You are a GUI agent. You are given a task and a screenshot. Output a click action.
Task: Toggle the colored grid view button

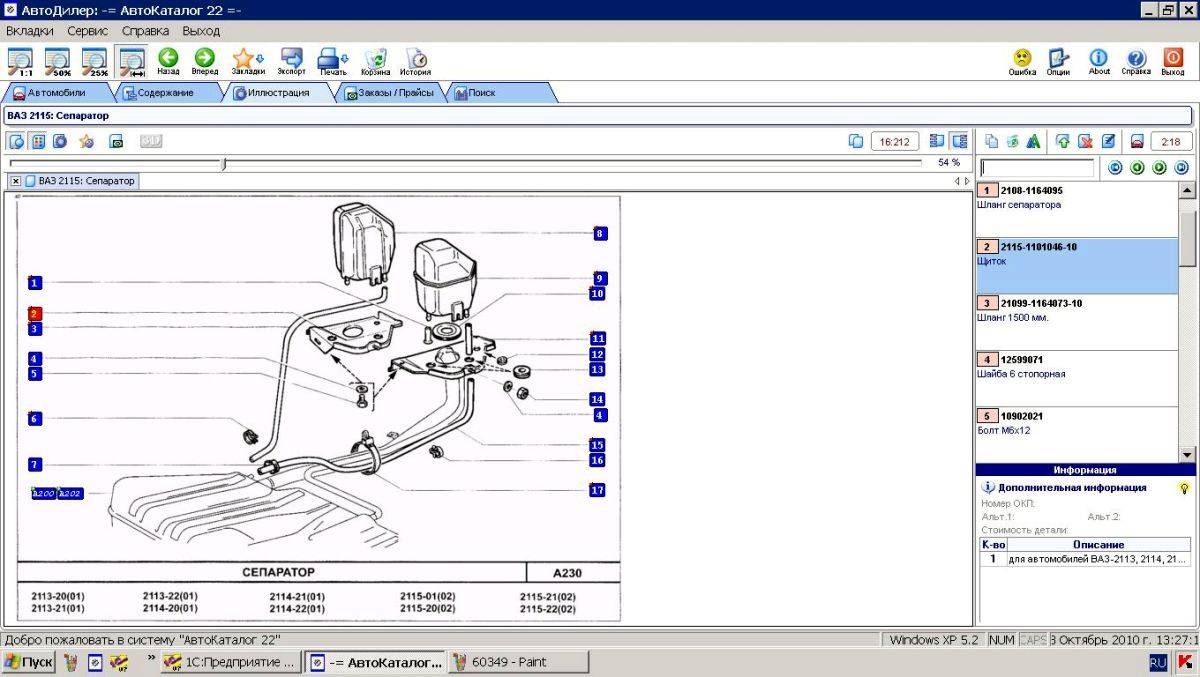(x=38, y=141)
